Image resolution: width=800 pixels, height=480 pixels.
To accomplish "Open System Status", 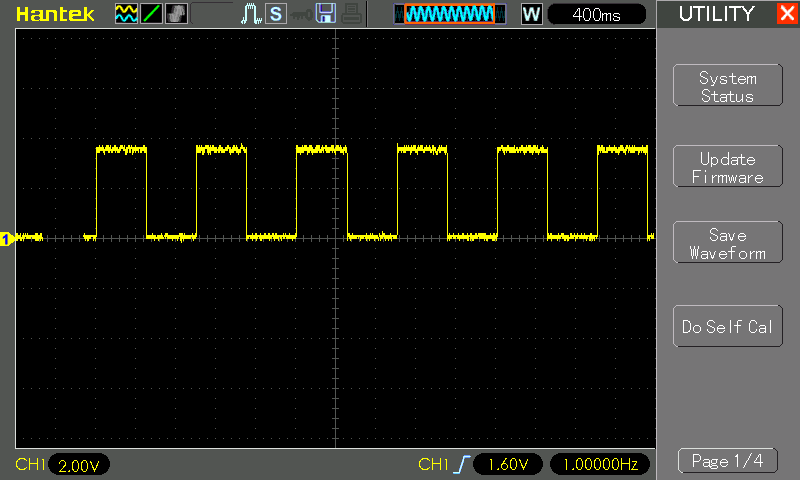I will (727, 87).
